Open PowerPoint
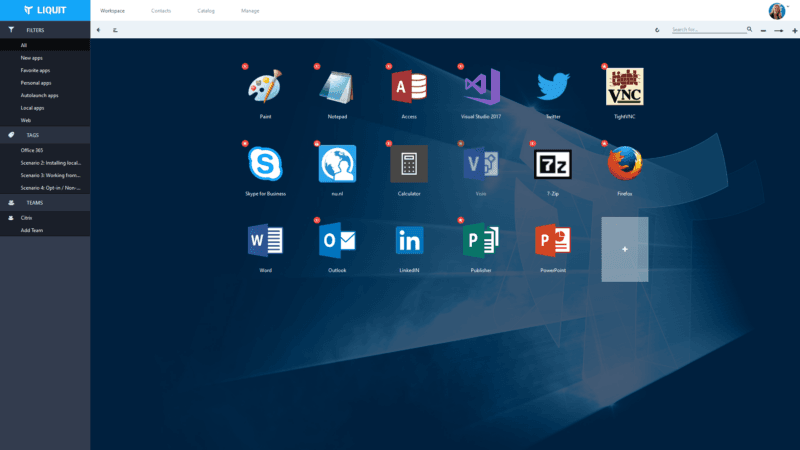Screen dimensions: 800x450 pyautogui.click(x=553, y=241)
